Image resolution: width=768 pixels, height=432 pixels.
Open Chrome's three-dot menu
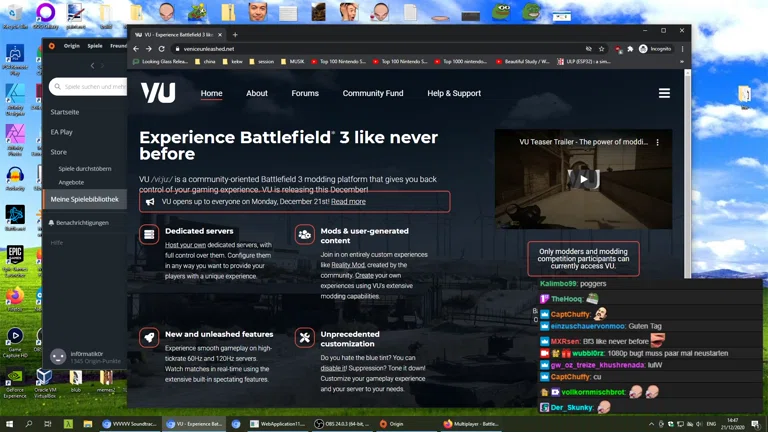pos(682,49)
